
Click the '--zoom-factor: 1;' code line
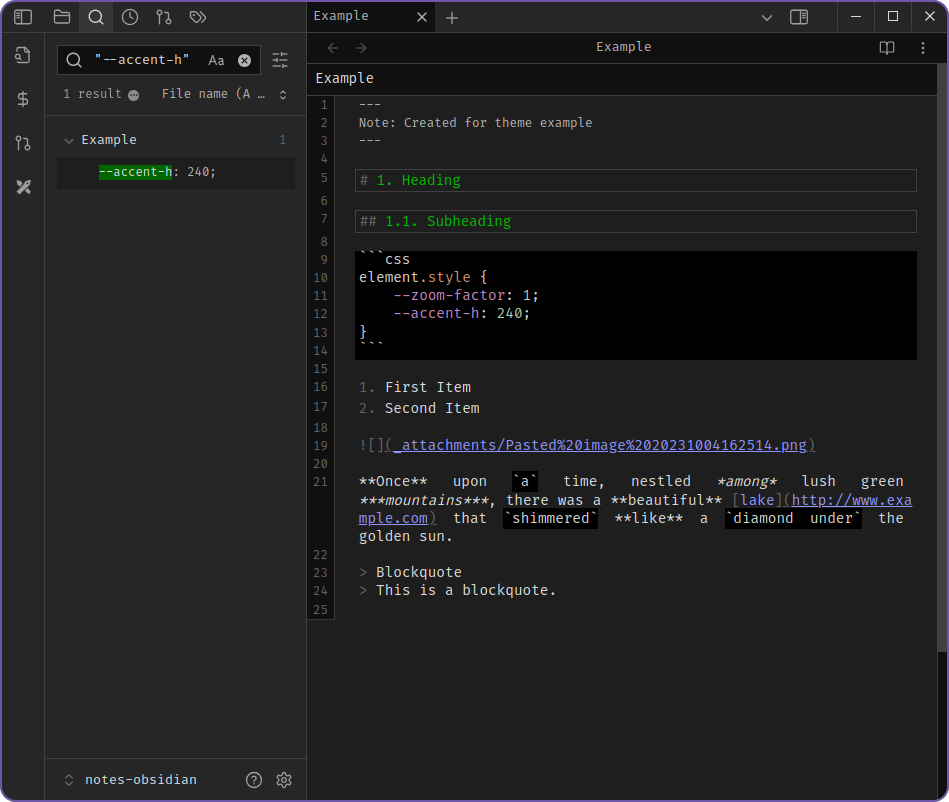click(x=466, y=295)
